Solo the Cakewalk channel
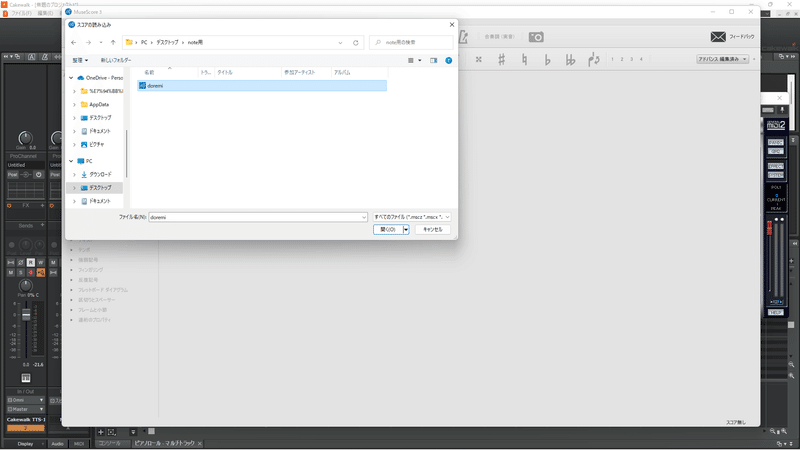This screenshot has width=800, height=450. pos(20,273)
